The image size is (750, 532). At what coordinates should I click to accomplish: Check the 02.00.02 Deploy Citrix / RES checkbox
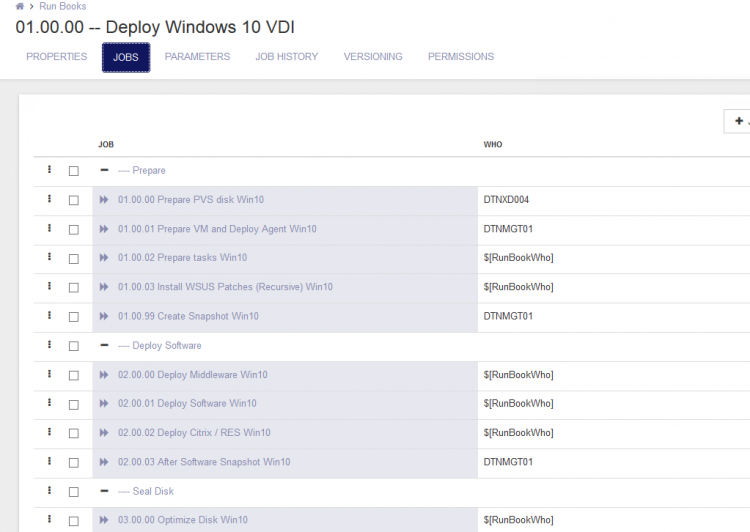click(x=74, y=433)
